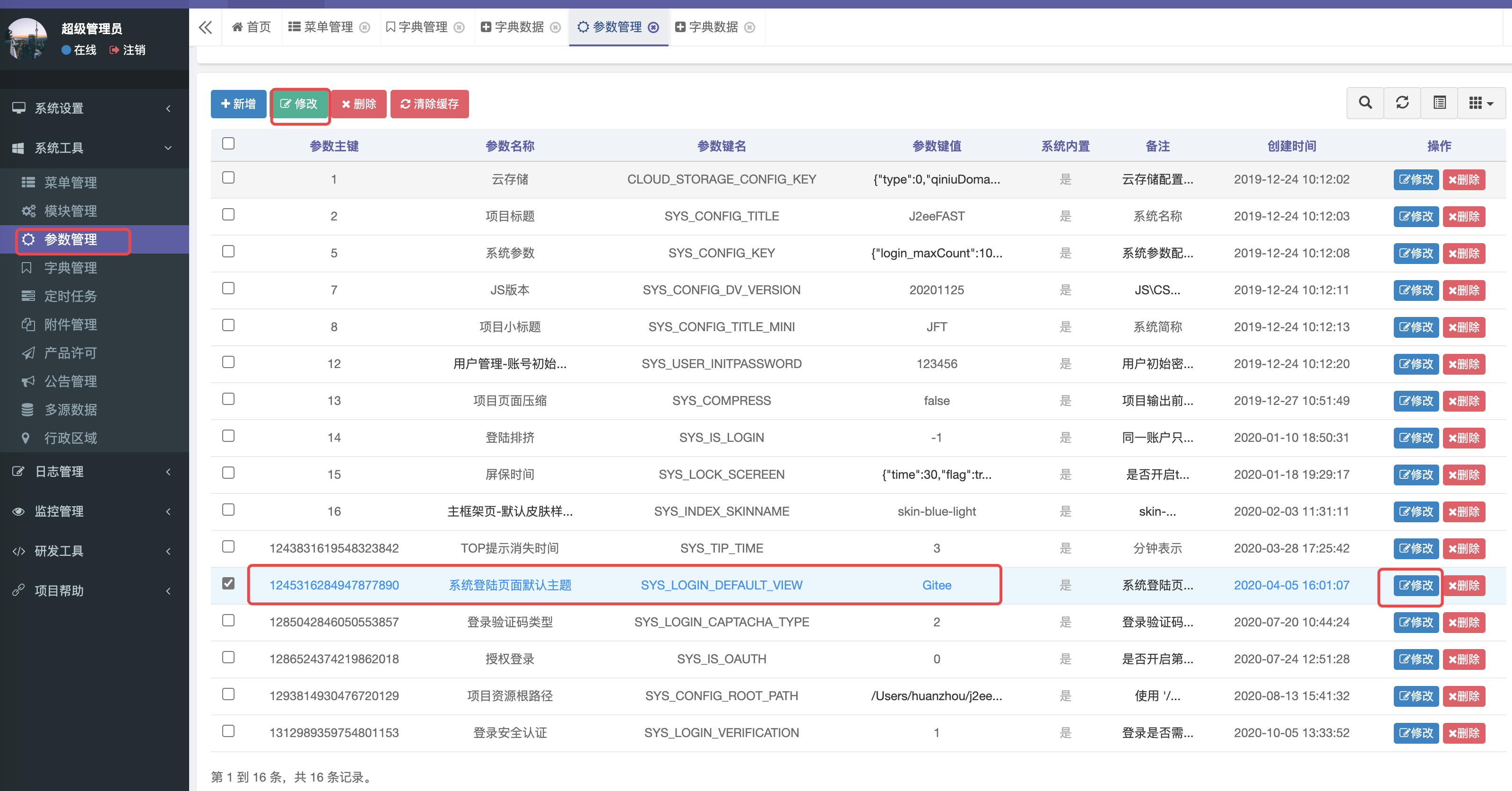Toggle the select-all header checkbox
This screenshot has height=791, width=1512.
coord(228,144)
